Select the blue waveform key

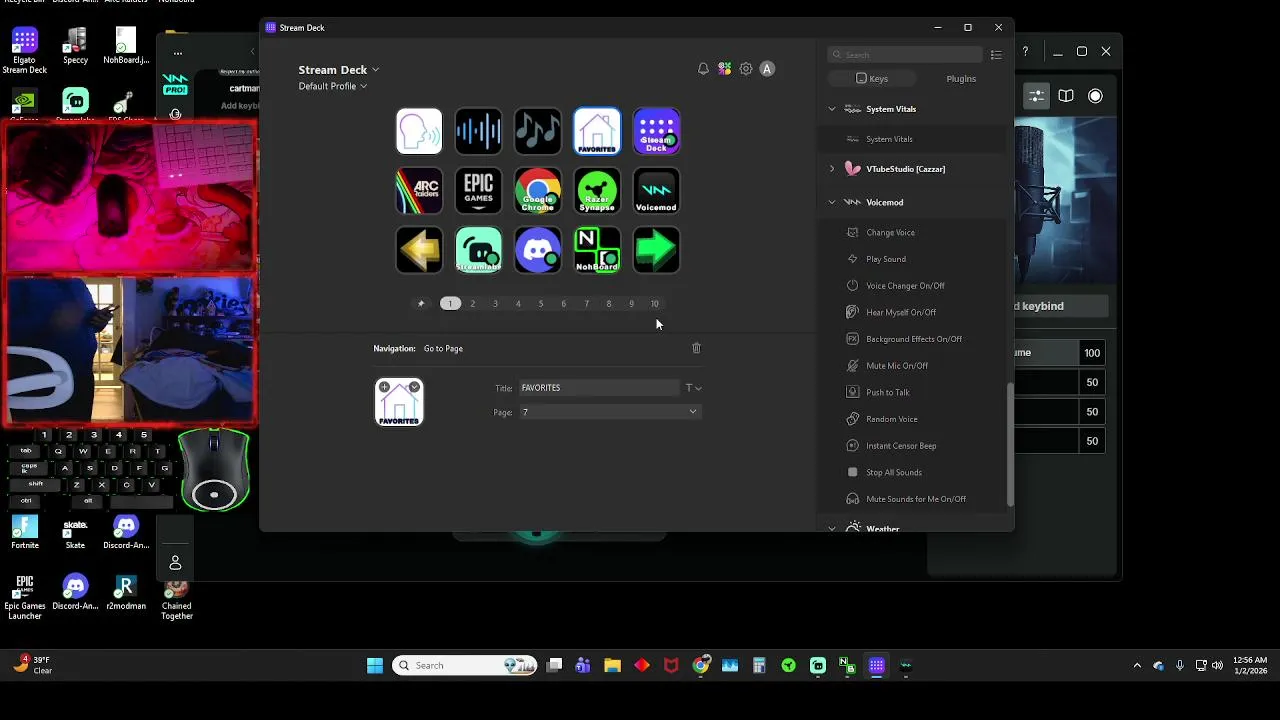478,131
